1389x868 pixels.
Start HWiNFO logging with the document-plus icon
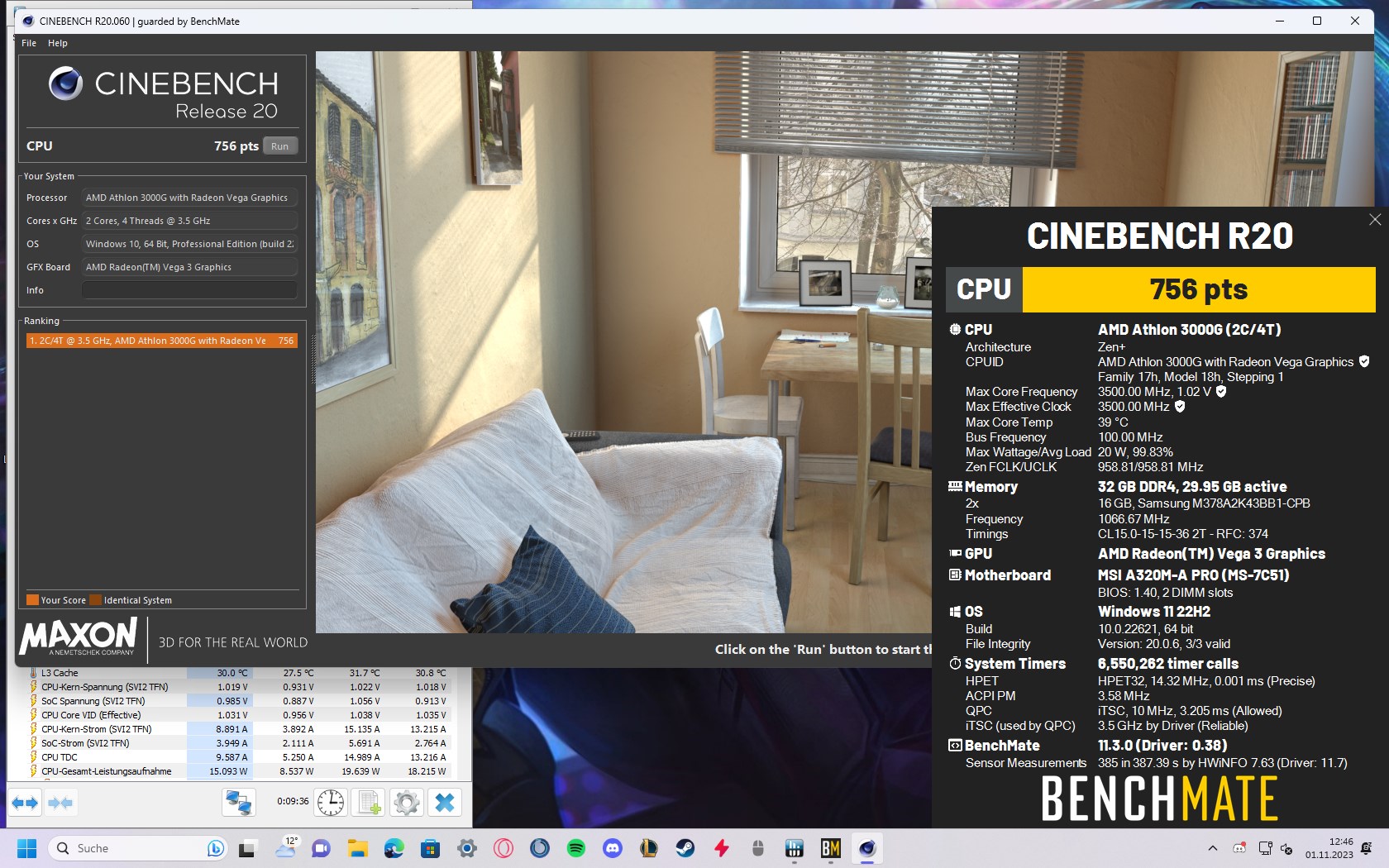coord(369,802)
